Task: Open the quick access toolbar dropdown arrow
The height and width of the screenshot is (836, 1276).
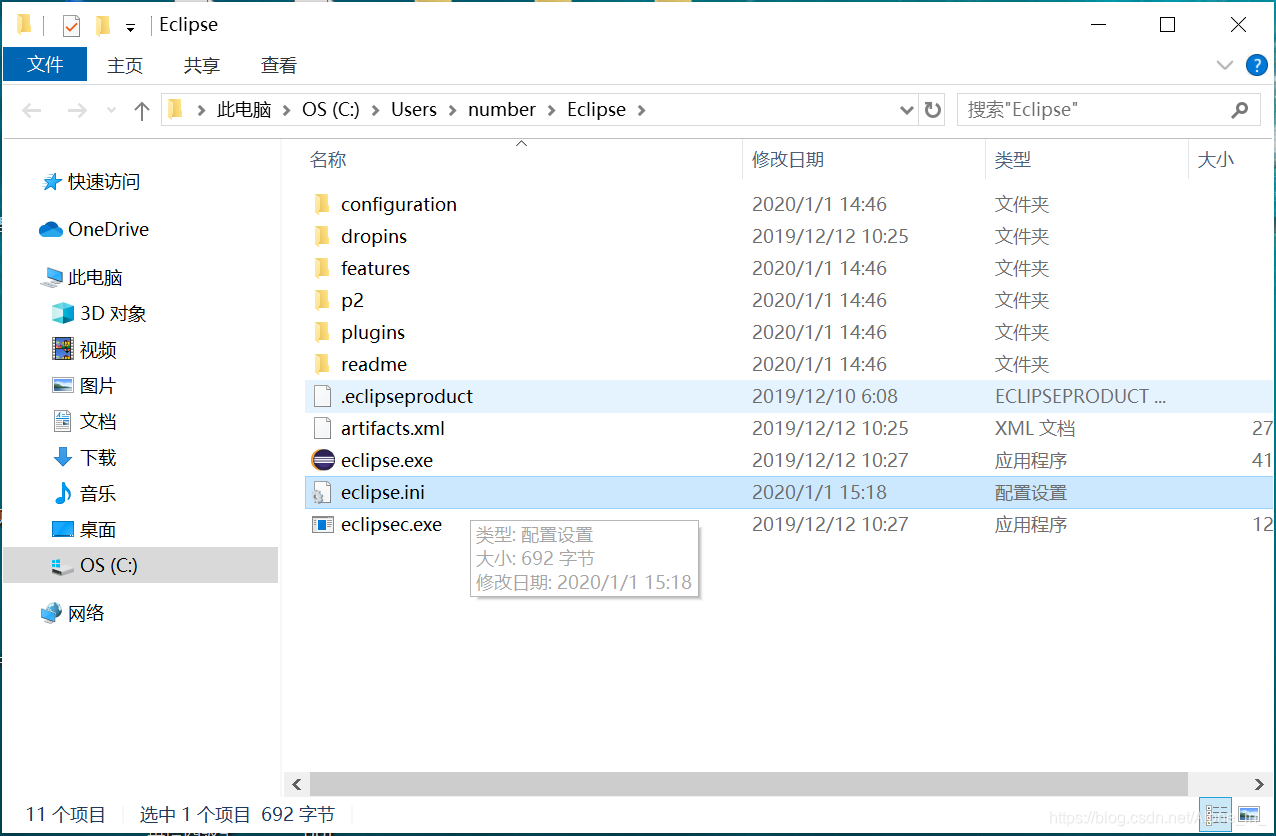Action: (130, 27)
